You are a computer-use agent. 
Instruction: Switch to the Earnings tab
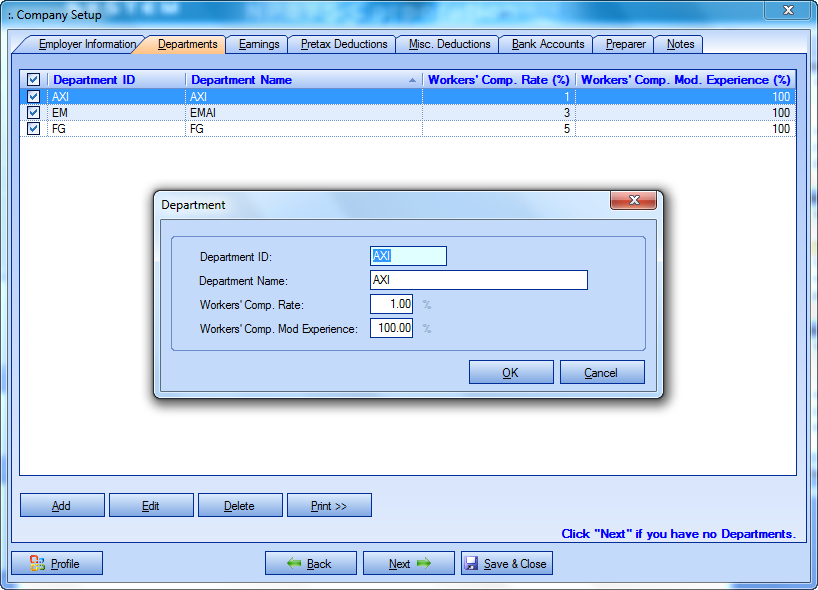pos(258,45)
